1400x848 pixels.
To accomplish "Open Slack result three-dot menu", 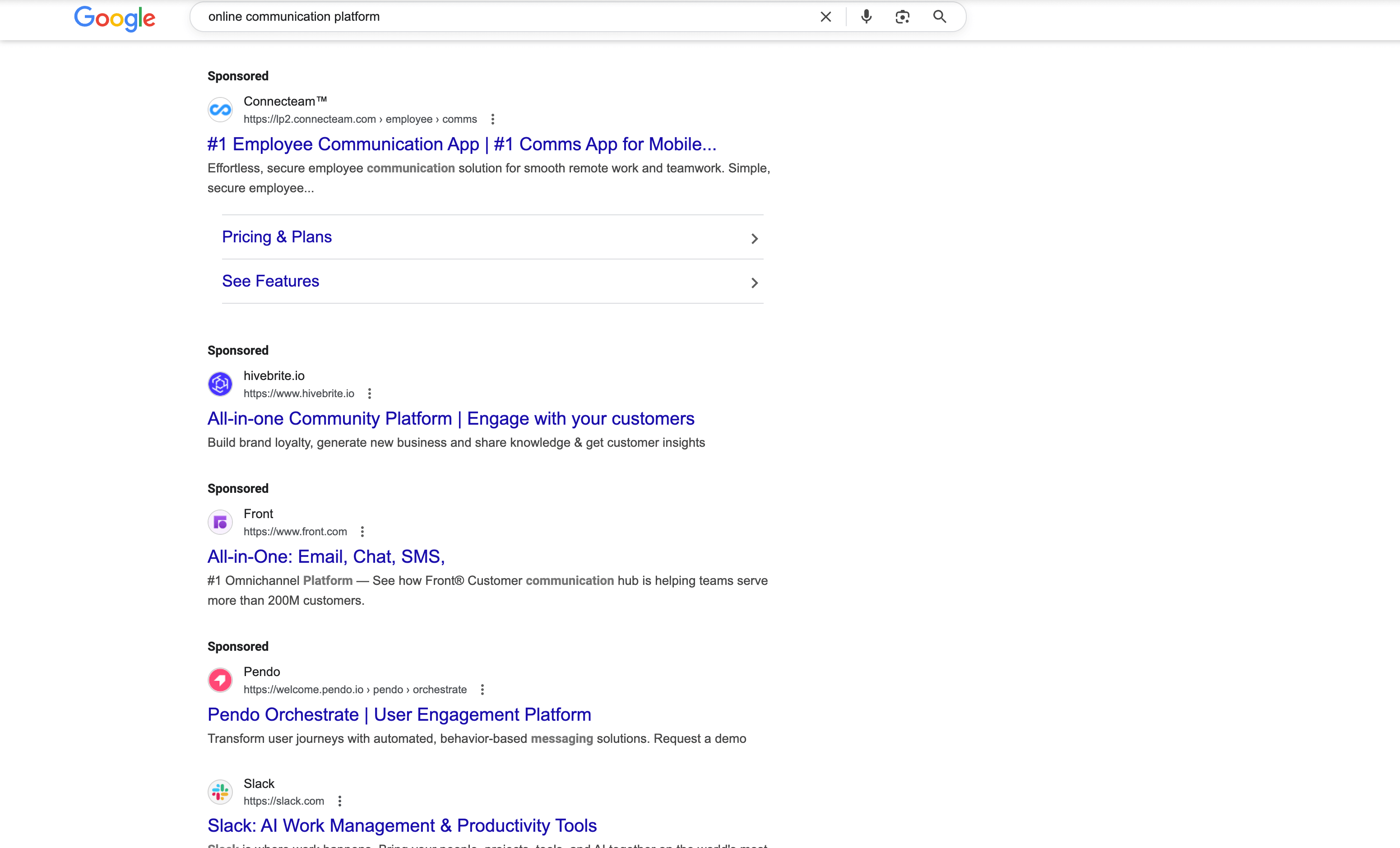I will 340,801.
